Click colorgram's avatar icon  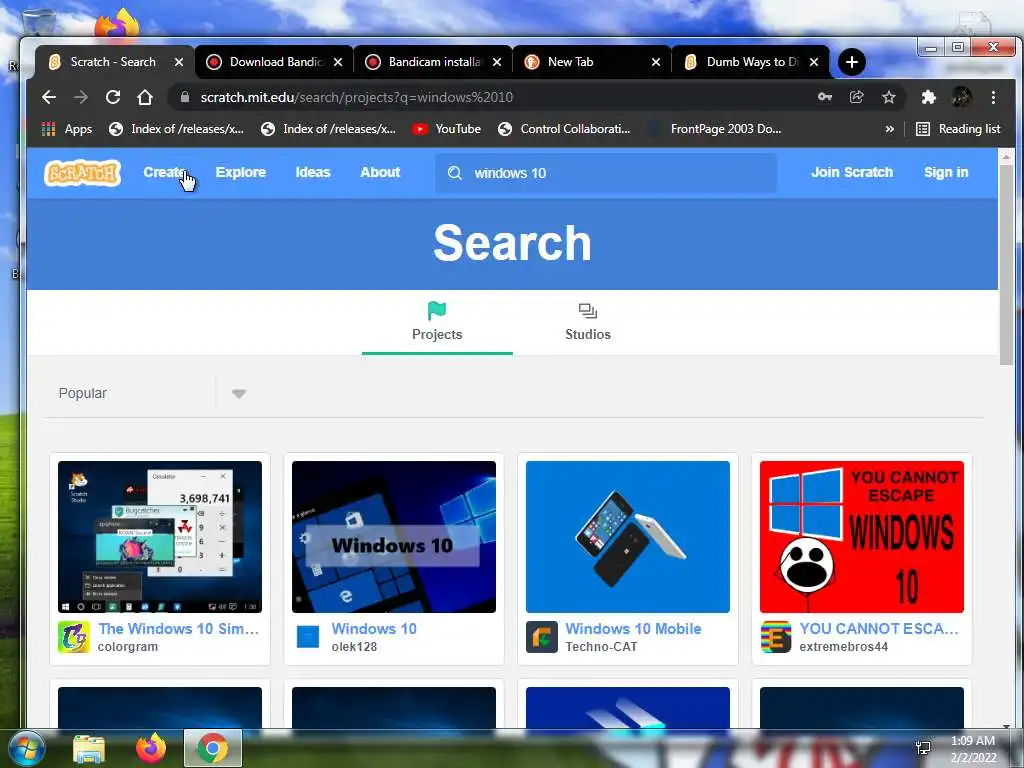click(74, 637)
